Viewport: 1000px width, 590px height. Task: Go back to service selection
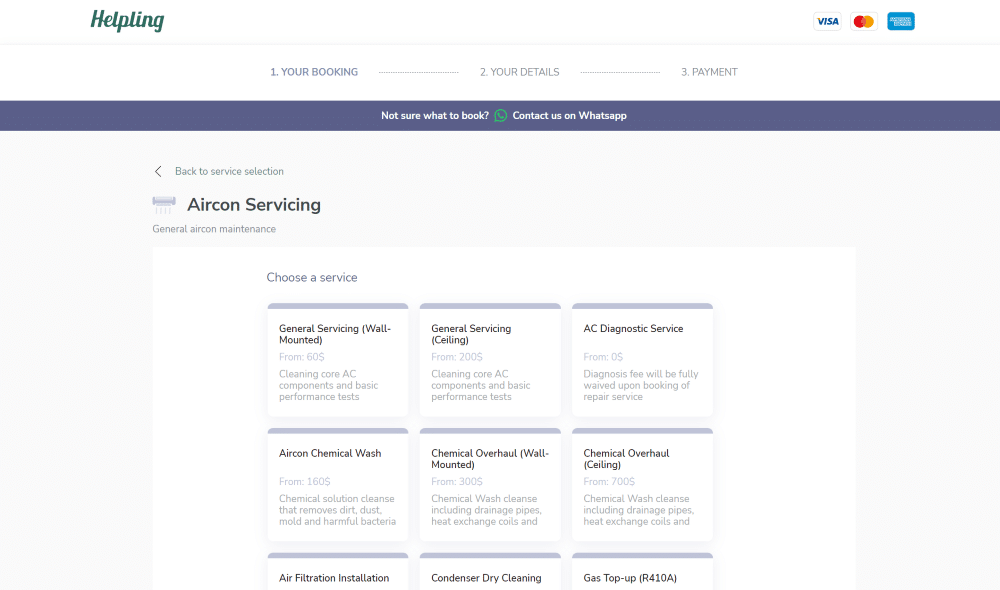point(229,171)
